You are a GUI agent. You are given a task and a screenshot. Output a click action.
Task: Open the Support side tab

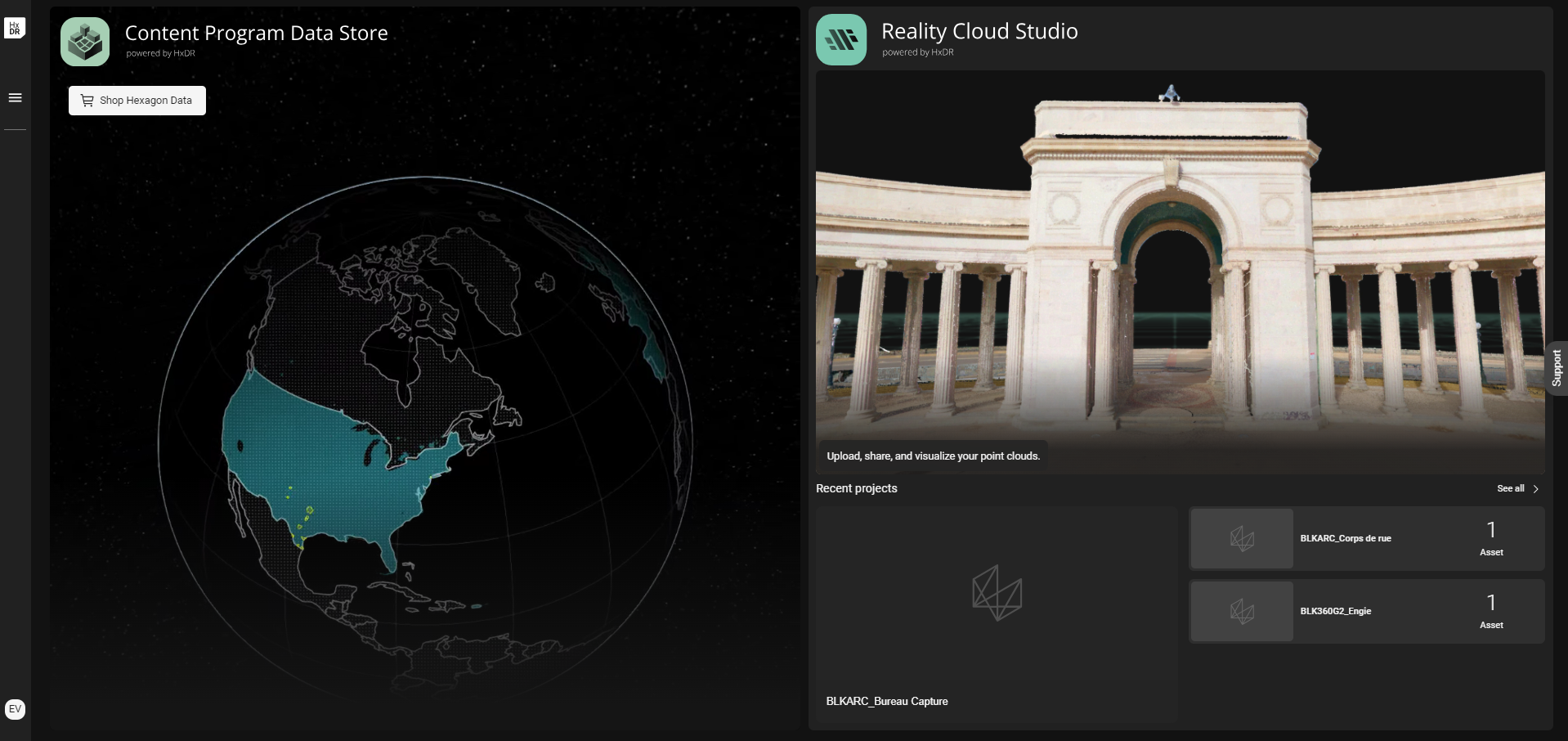1557,368
